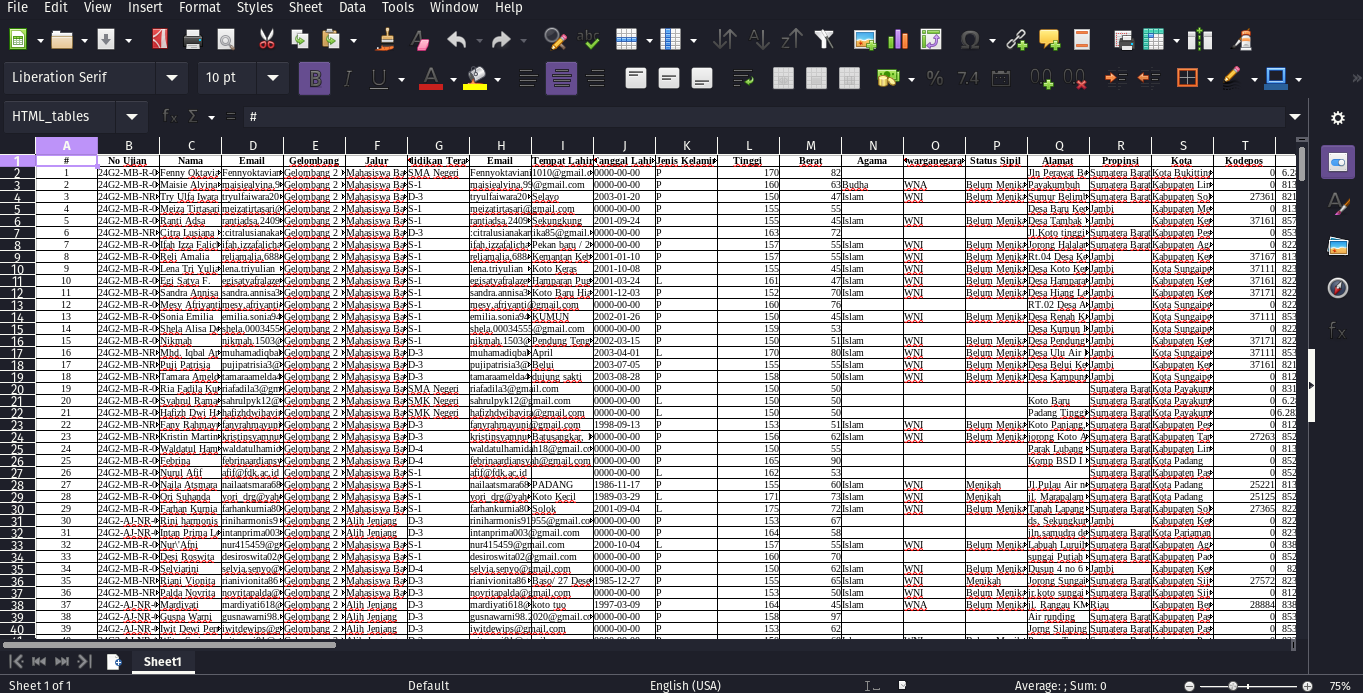Open the font name dropdown for Liberation Serif

click(x=173, y=78)
